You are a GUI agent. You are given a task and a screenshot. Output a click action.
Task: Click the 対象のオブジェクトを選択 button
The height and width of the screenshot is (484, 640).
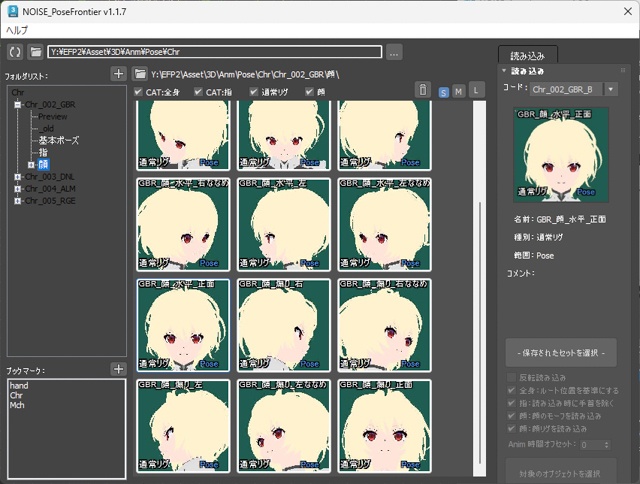561,473
